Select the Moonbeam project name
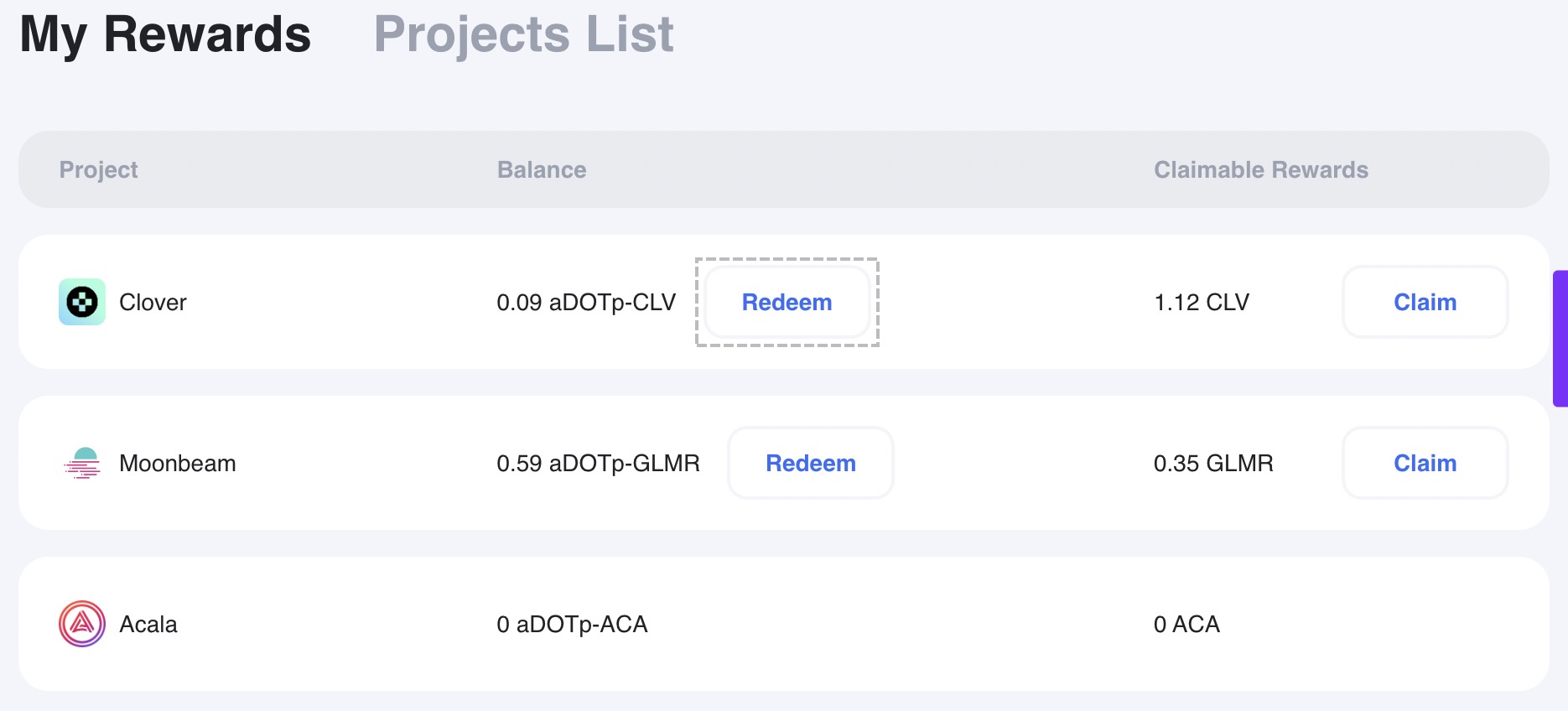The image size is (1568, 711). pos(178,463)
